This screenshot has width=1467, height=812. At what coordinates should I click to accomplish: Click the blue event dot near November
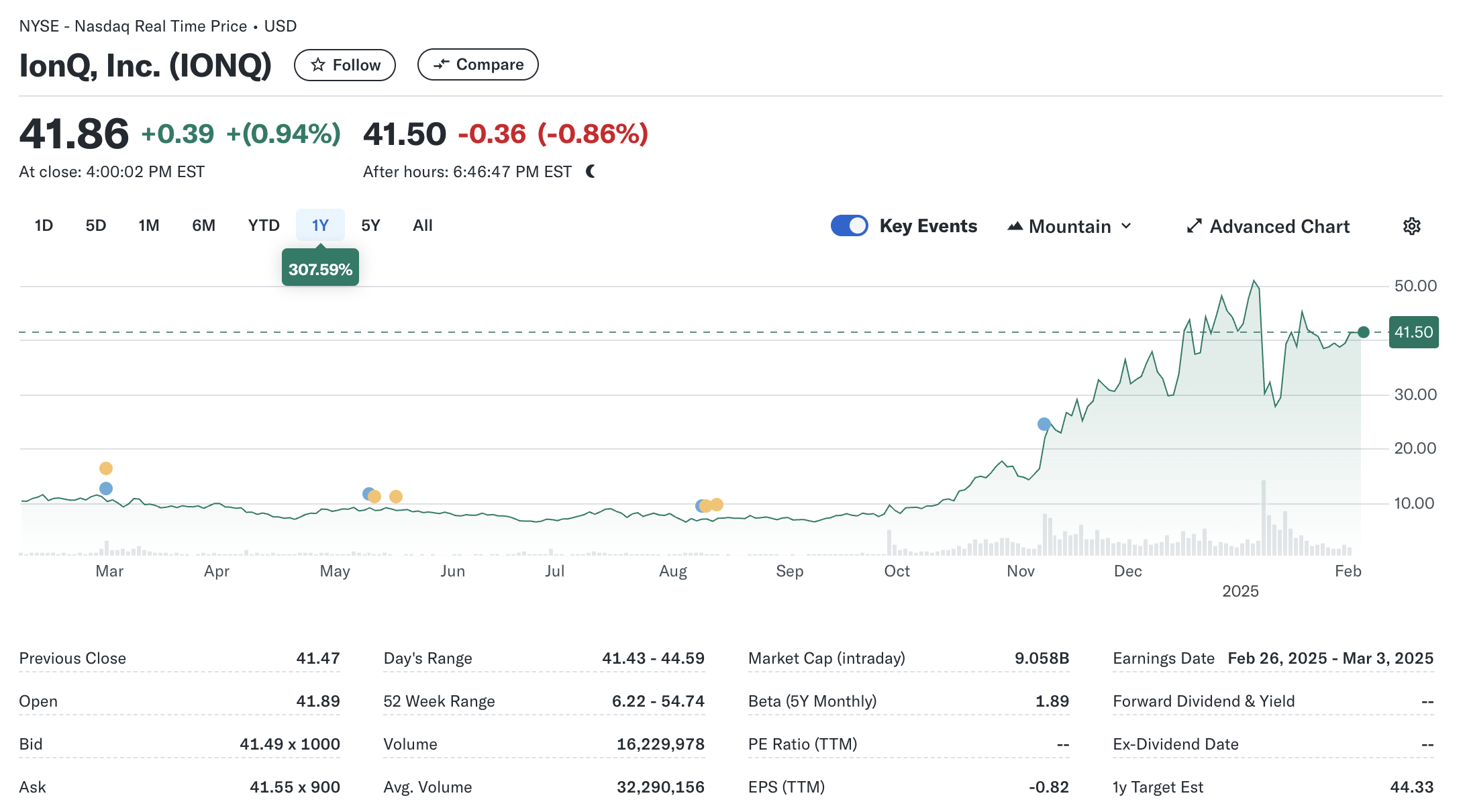[1044, 424]
